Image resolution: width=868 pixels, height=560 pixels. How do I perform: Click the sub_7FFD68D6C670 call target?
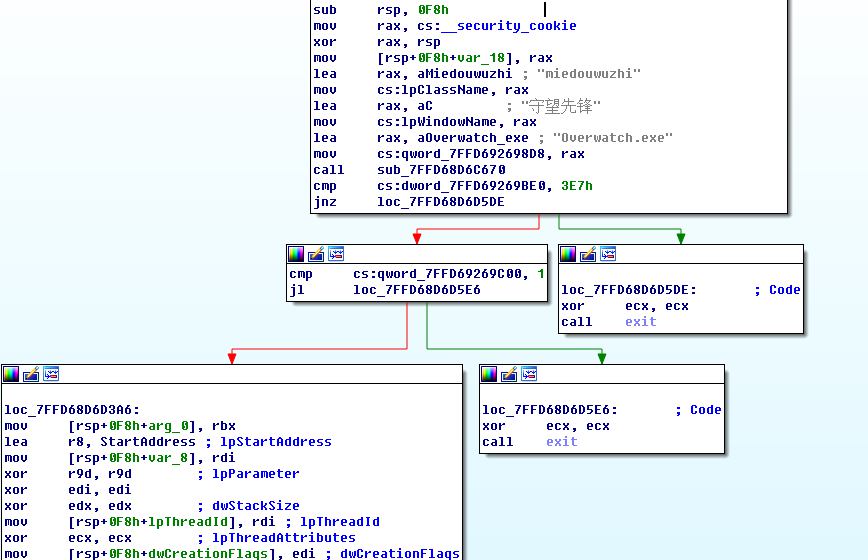coord(440,170)
